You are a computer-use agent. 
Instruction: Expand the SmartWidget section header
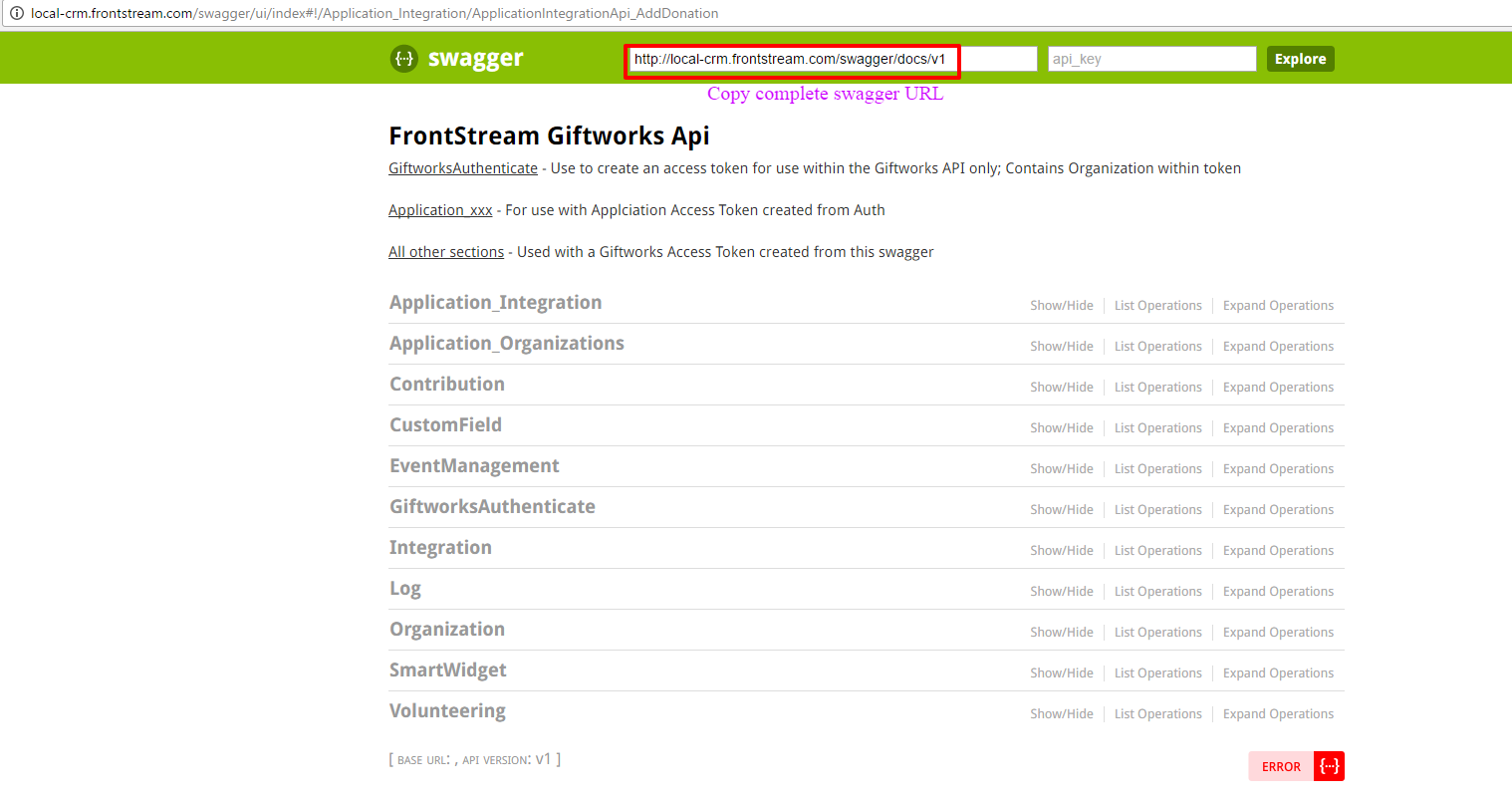tap(448, 669)
